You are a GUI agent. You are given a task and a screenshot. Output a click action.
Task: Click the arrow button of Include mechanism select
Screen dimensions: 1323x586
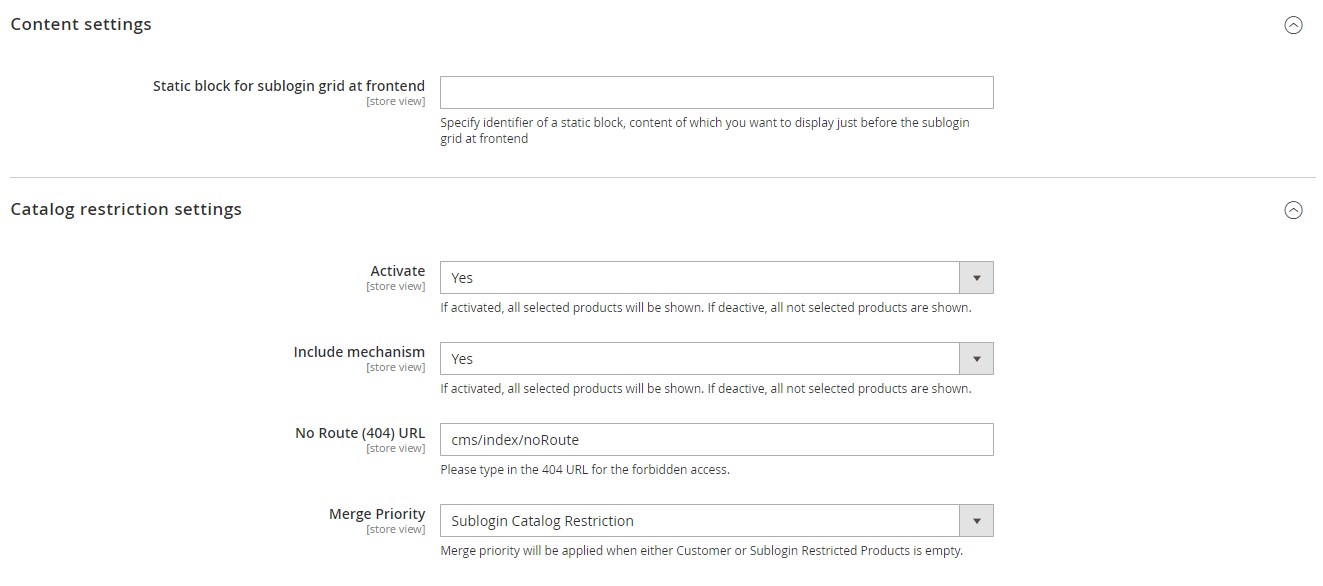[x=976, y=358]
